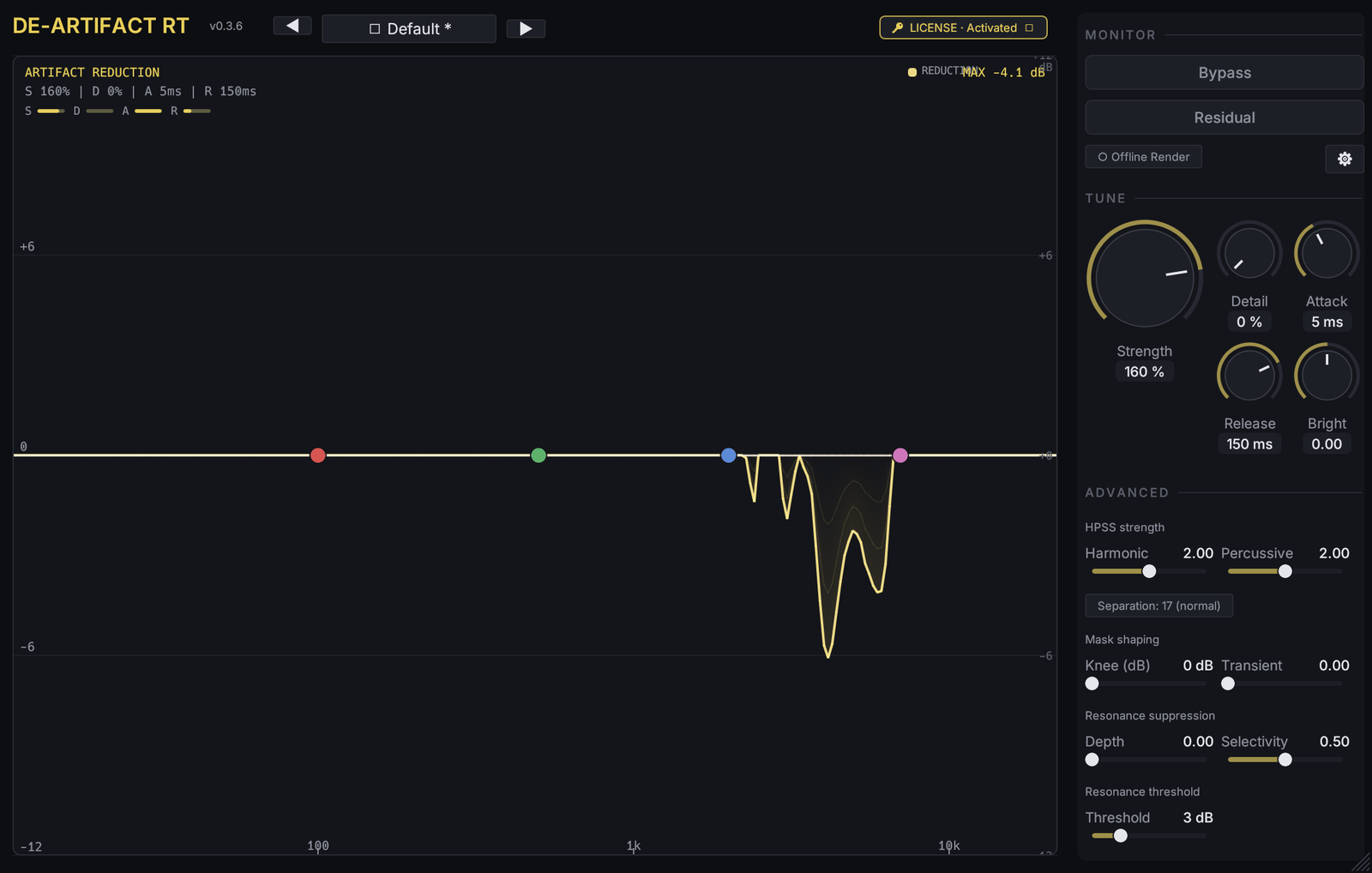Click the window resize grip corner
This screenshot has width=1372, height=873.
pyautogui.click(x=1362, y=863)
